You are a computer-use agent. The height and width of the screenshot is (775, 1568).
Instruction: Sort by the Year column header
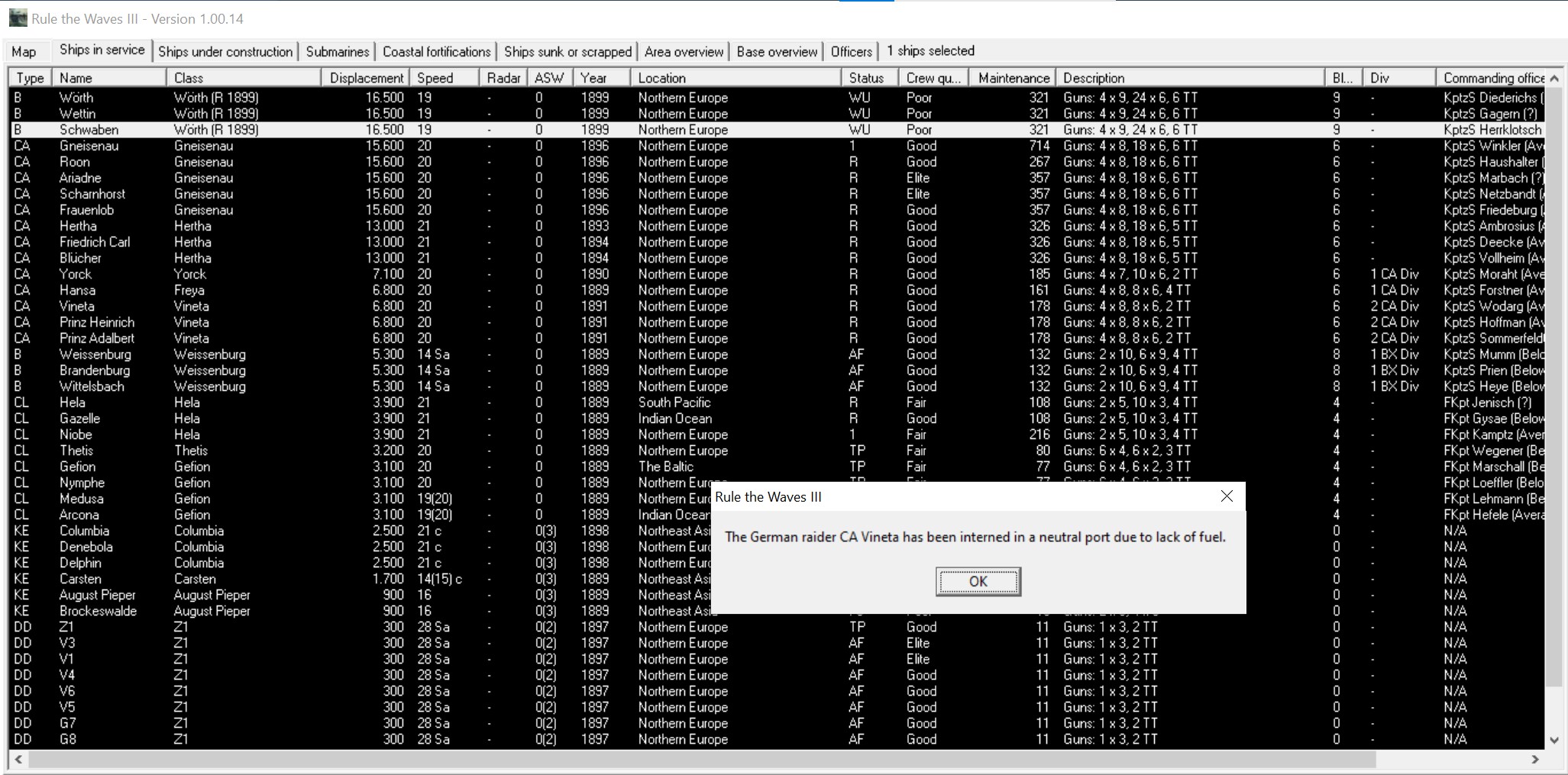601,78
